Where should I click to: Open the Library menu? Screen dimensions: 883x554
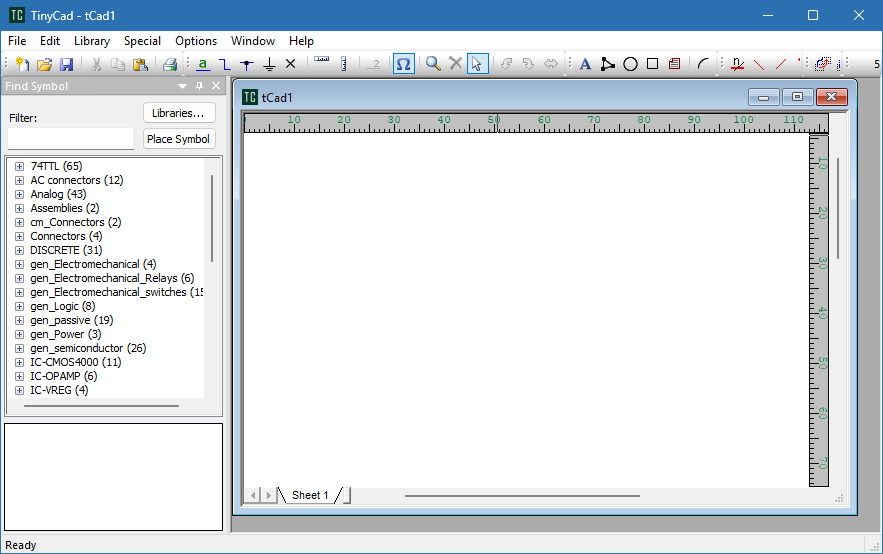(92, 41)
